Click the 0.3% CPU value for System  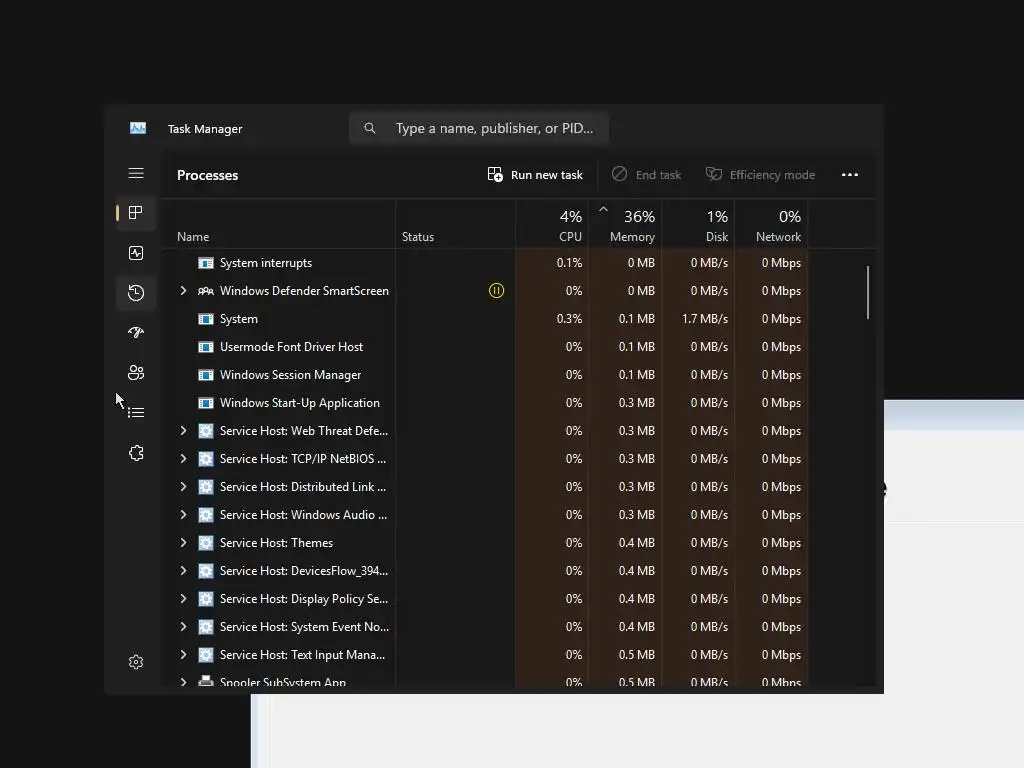tap(569, 319)
